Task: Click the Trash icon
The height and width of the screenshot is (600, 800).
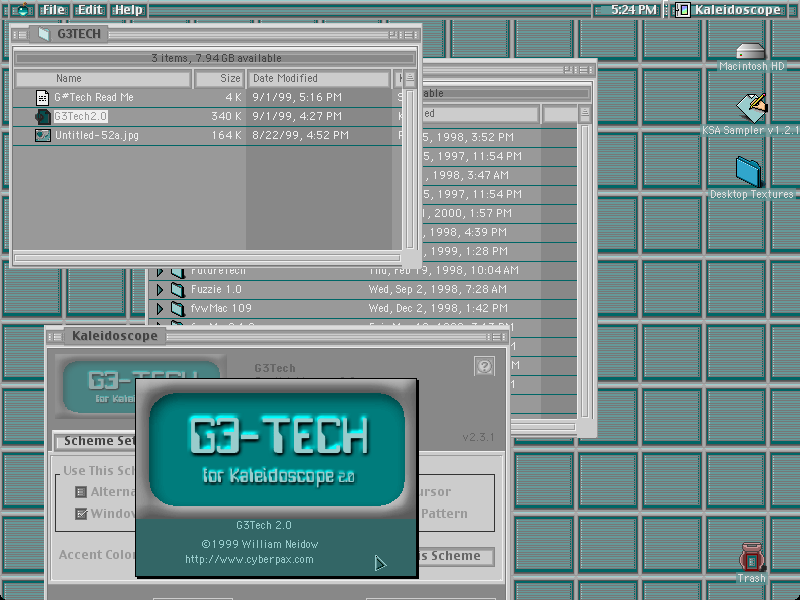Action: (x=752, y=557)
